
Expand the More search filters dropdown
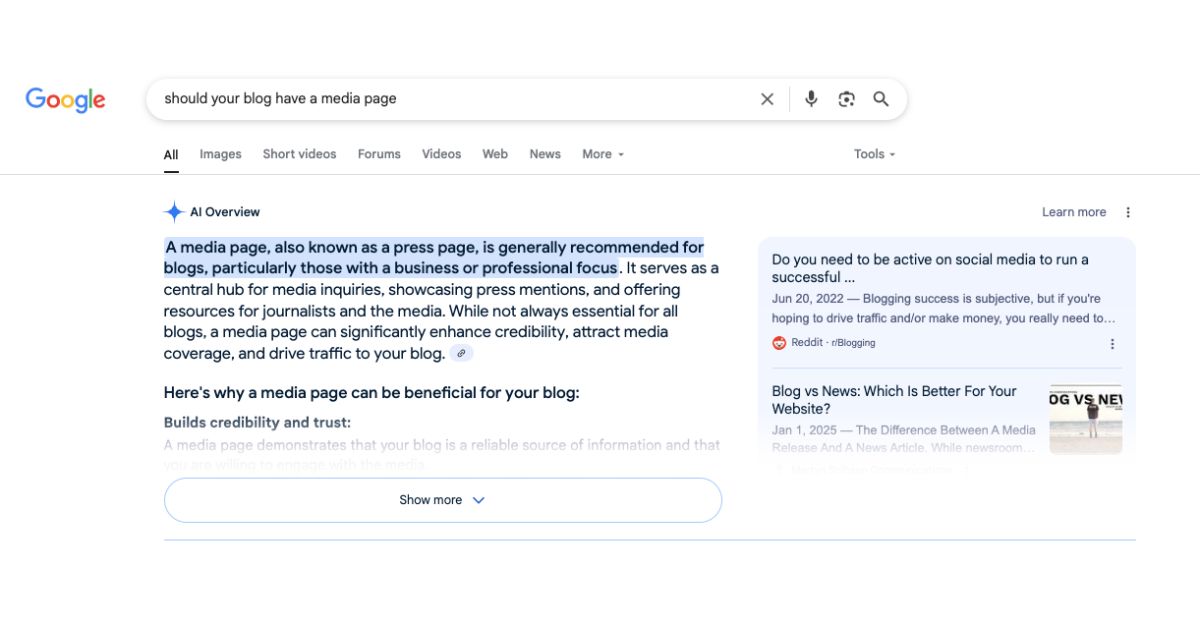(x=603, y=154)
